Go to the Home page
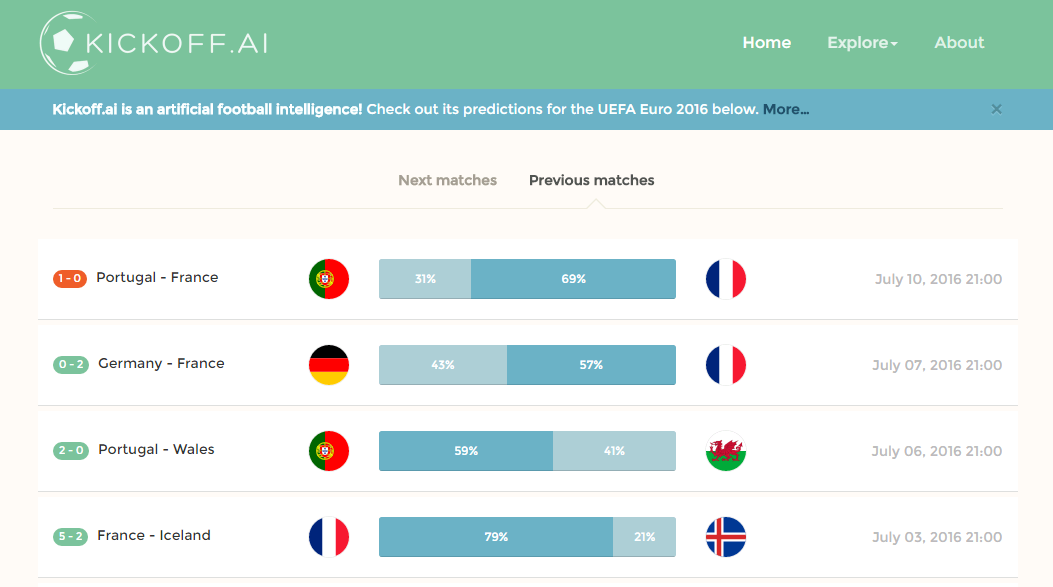Screen dimensions: 1053x587 click(x=767, y=43)
